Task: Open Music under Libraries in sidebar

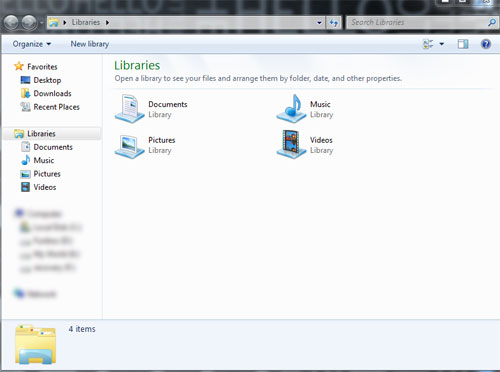Action: 44,160
